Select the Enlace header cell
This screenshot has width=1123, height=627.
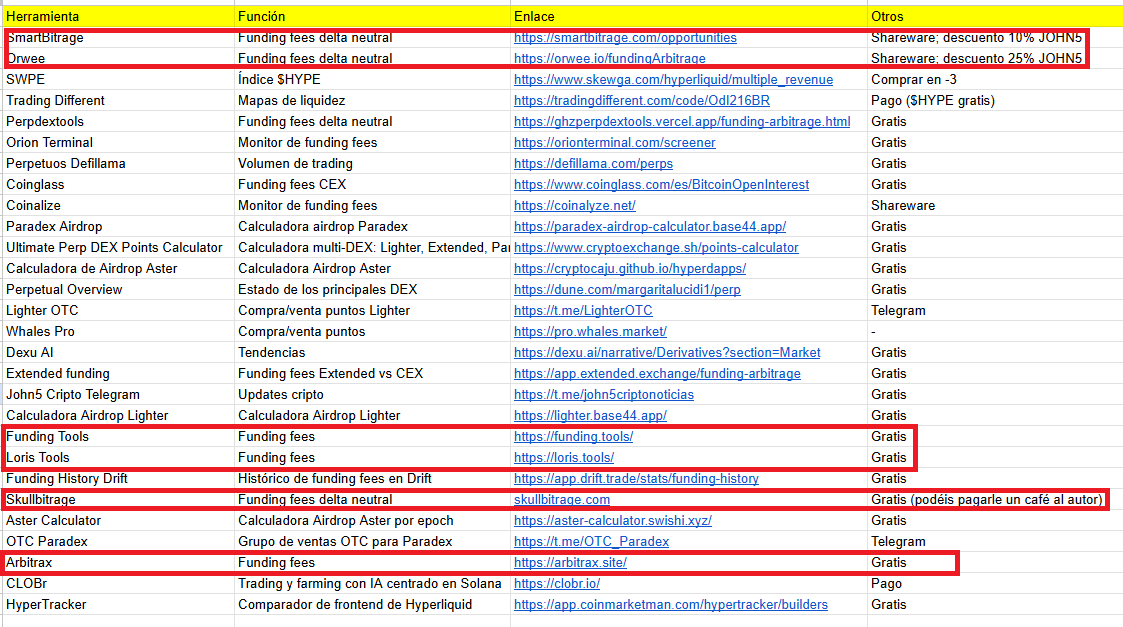coord(689,16)
